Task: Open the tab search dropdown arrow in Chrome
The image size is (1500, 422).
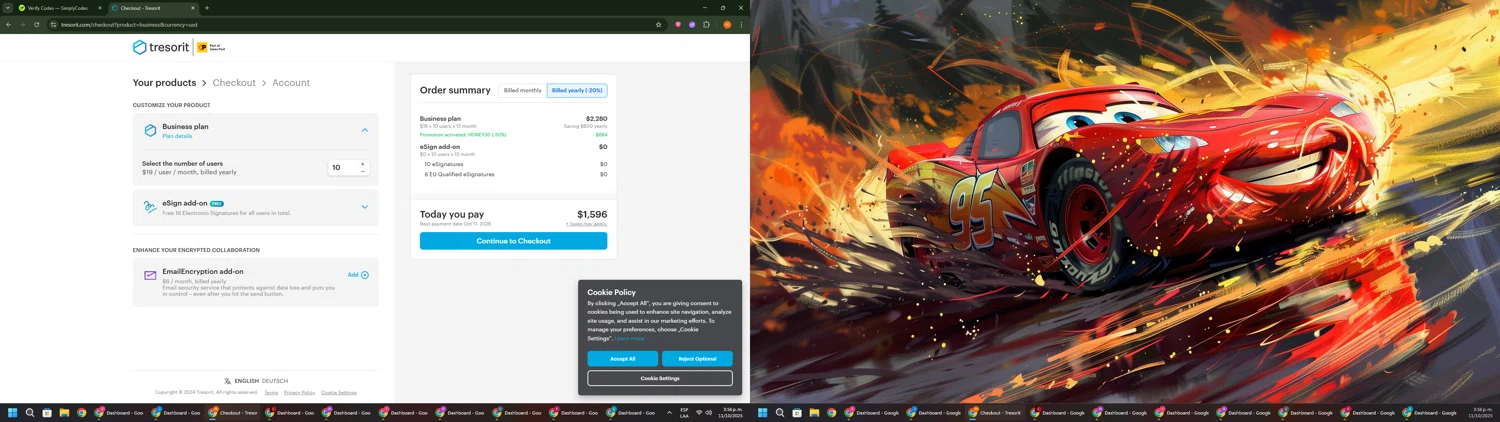Action: [7, 8]
